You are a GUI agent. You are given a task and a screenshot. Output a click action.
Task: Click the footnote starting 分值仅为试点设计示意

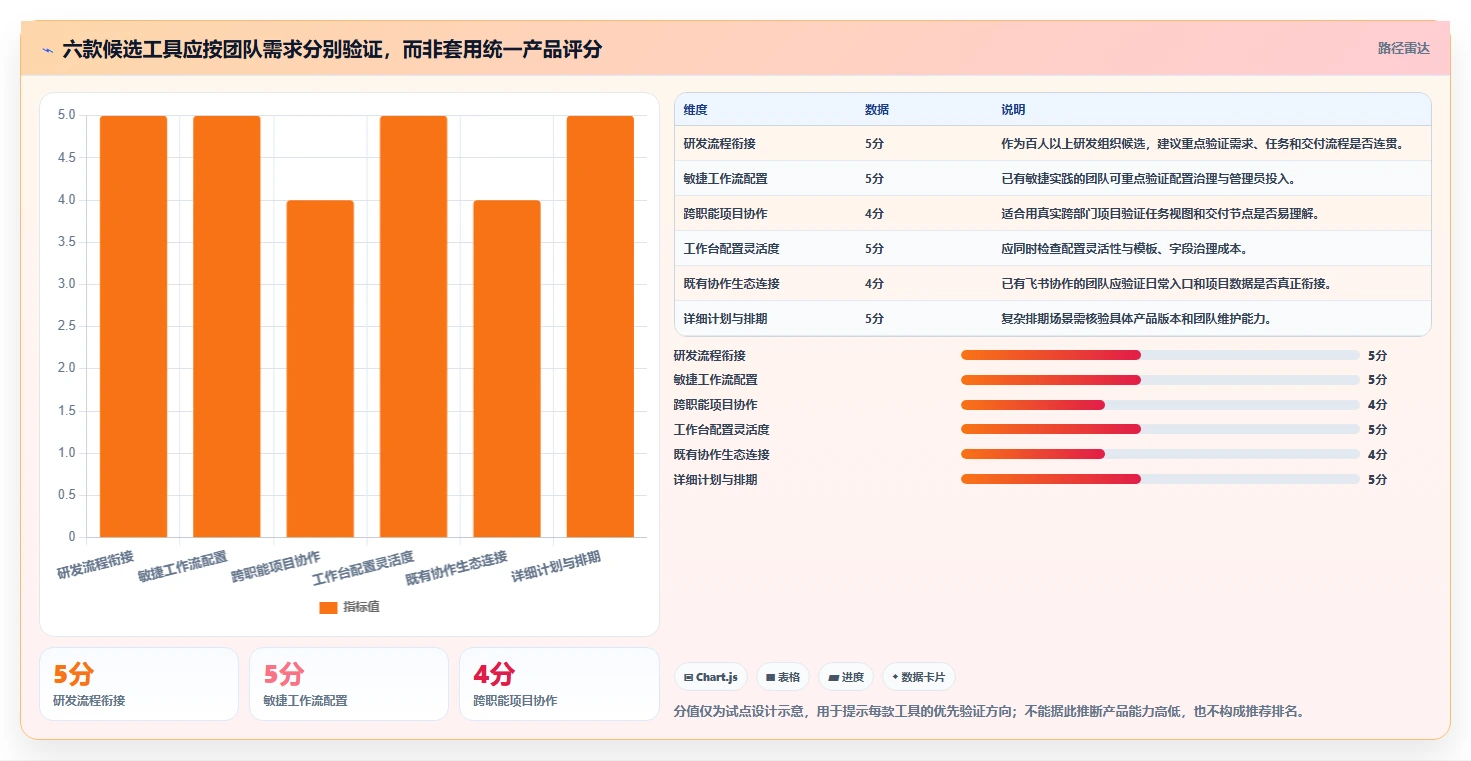click(x=989, y=712)
